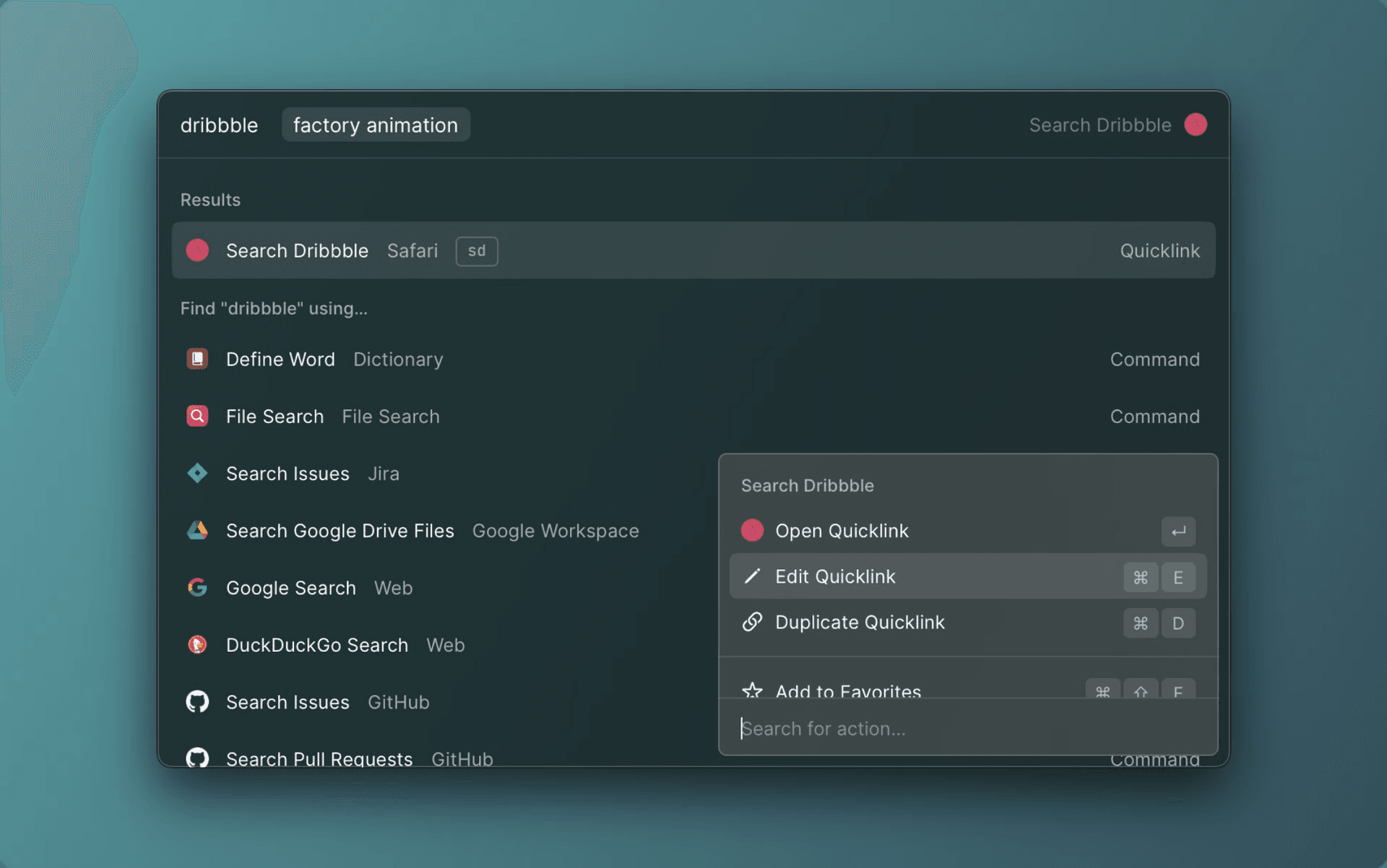The width and height of the screenshot is (1387, 868).
Task: Click the factory animation argument pill
Action: point(375,124)
